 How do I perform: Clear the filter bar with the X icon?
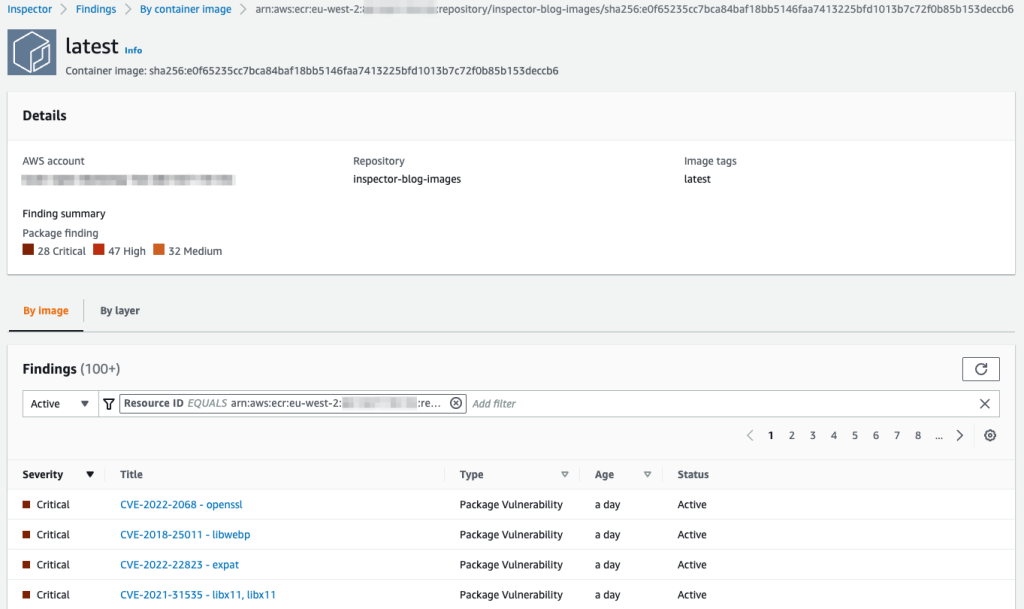pyautogui.click(x=985, y=403)
